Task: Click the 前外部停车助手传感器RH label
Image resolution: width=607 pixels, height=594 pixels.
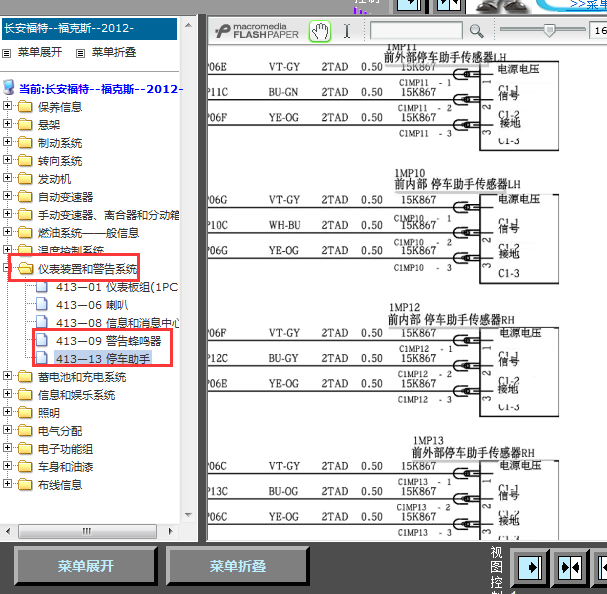Action: click(x=473, y=452)
